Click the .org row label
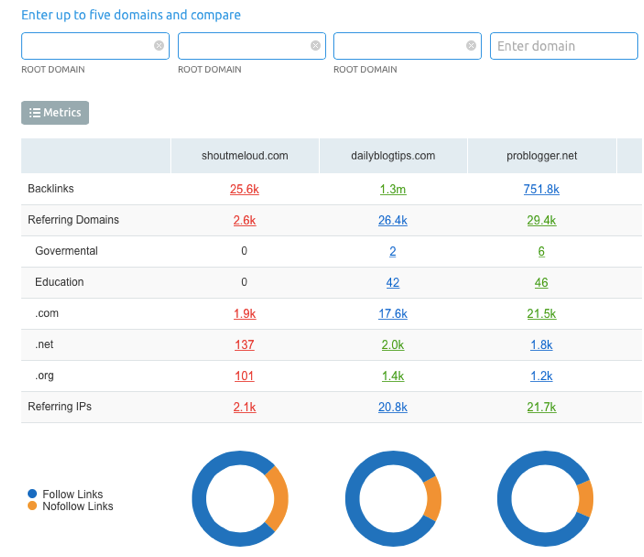Viewport: 644px width, 557px height. tap(44, 376)
